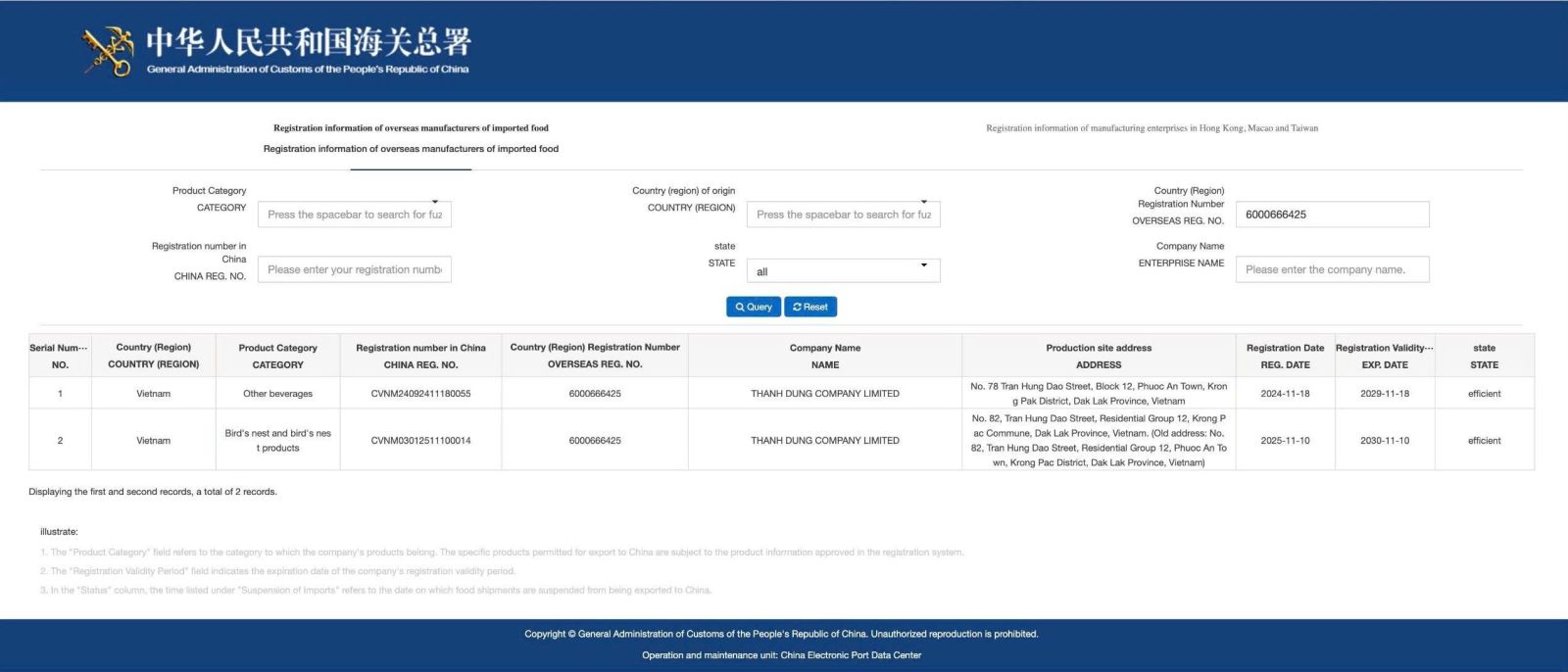Click the Serial Number column header
This screenshot has width=1568, height=672.
coord(60,356)
